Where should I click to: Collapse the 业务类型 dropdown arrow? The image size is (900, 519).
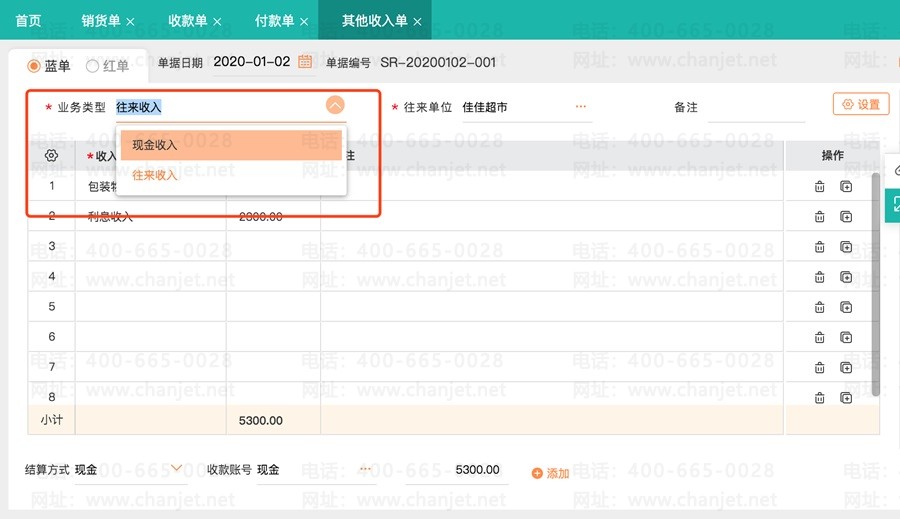tap(335, 105)
